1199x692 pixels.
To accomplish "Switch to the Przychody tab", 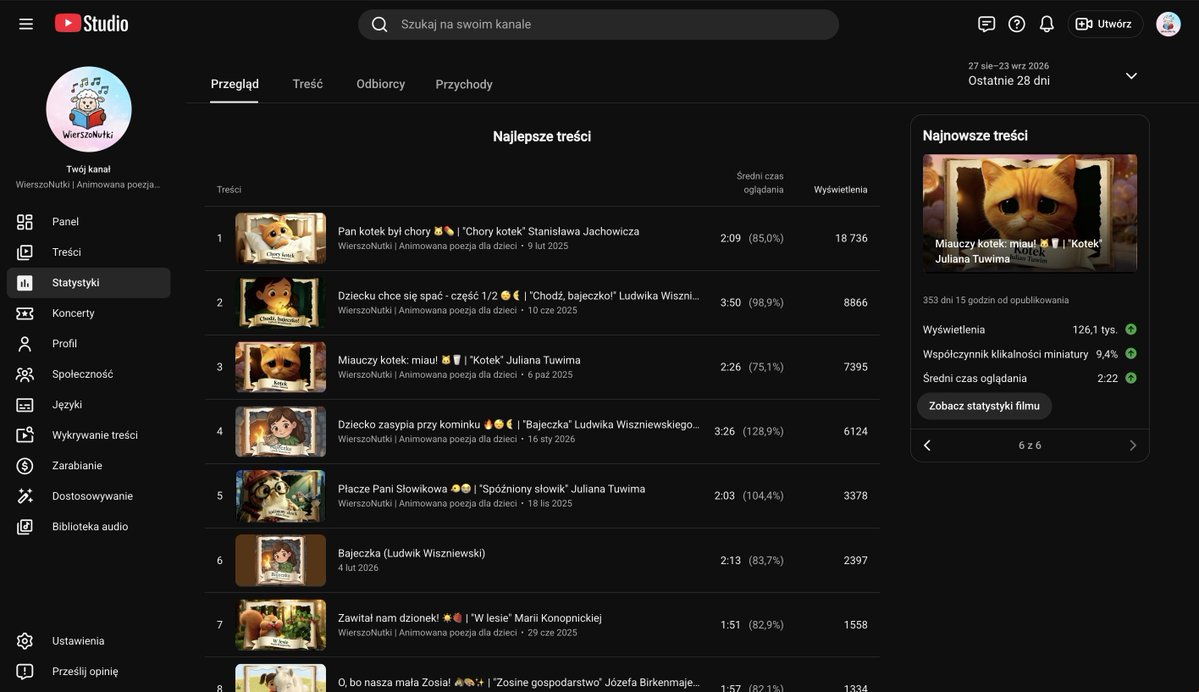I will 464,84.
